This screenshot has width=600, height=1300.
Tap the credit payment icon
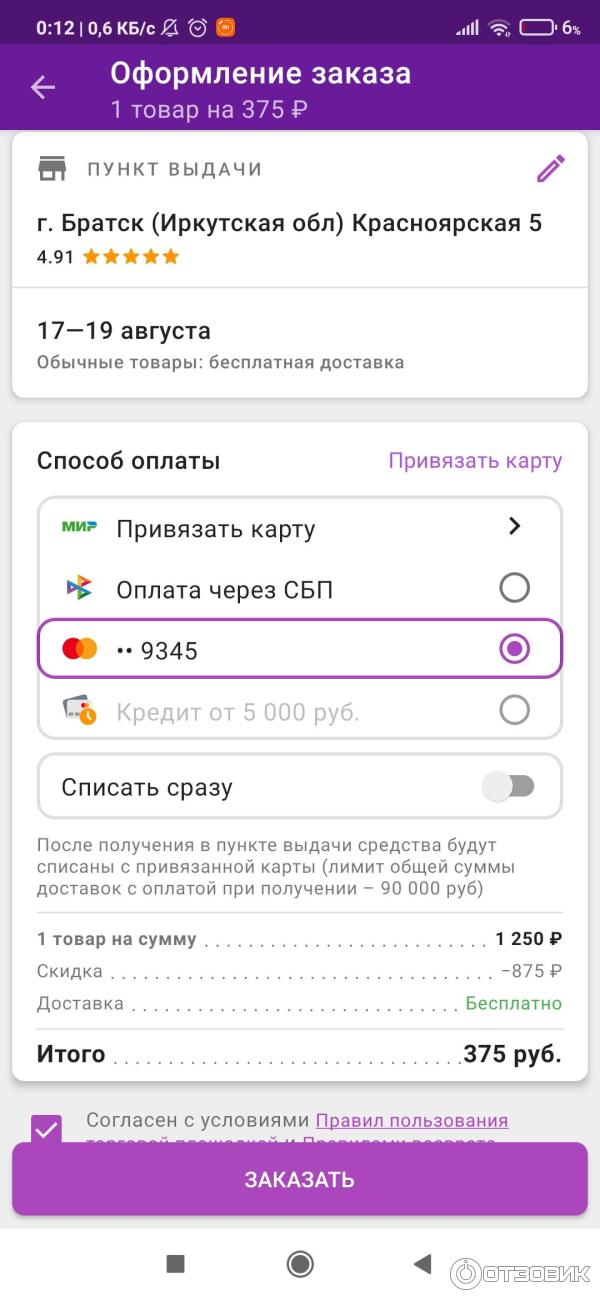coord(79,711)
